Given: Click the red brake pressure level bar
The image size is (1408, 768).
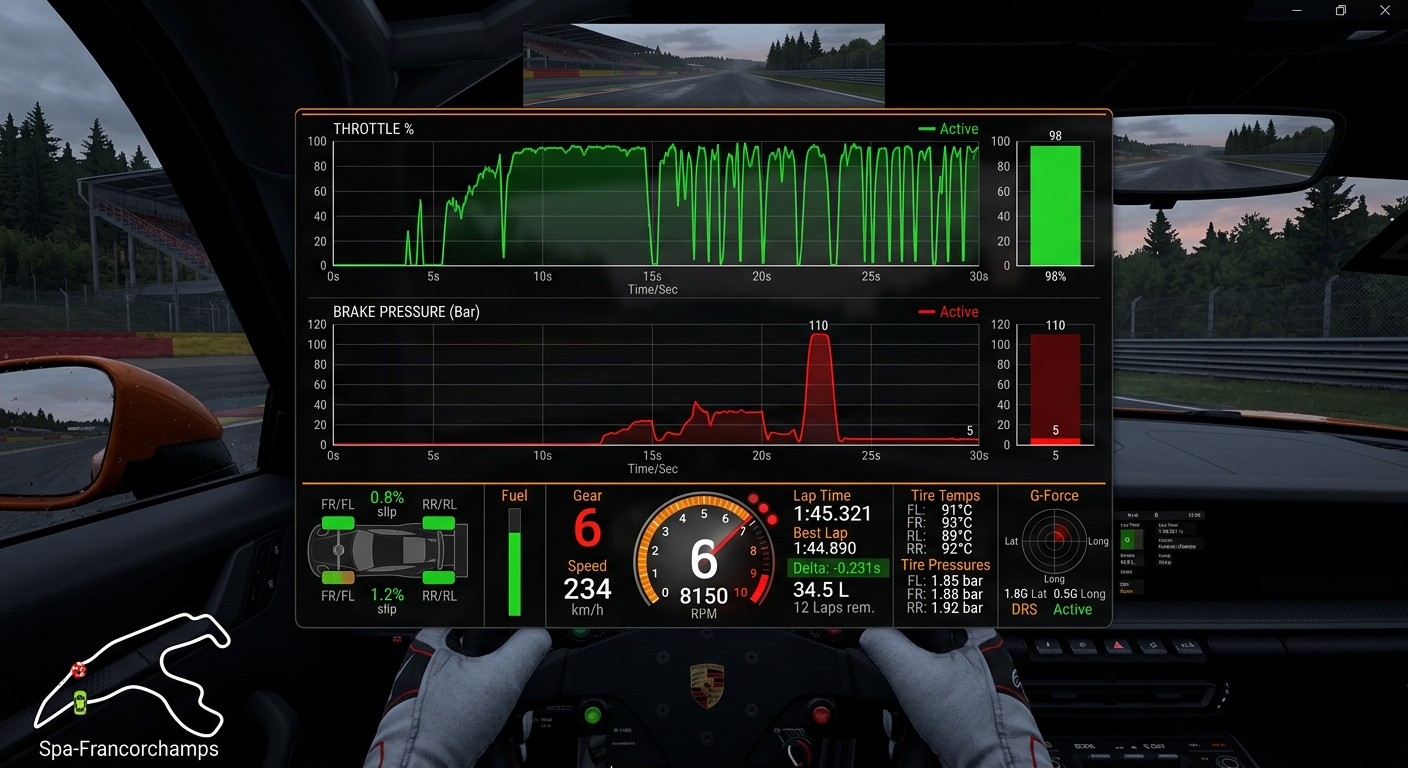Looking at the screenshot, I should point(1055,389).
